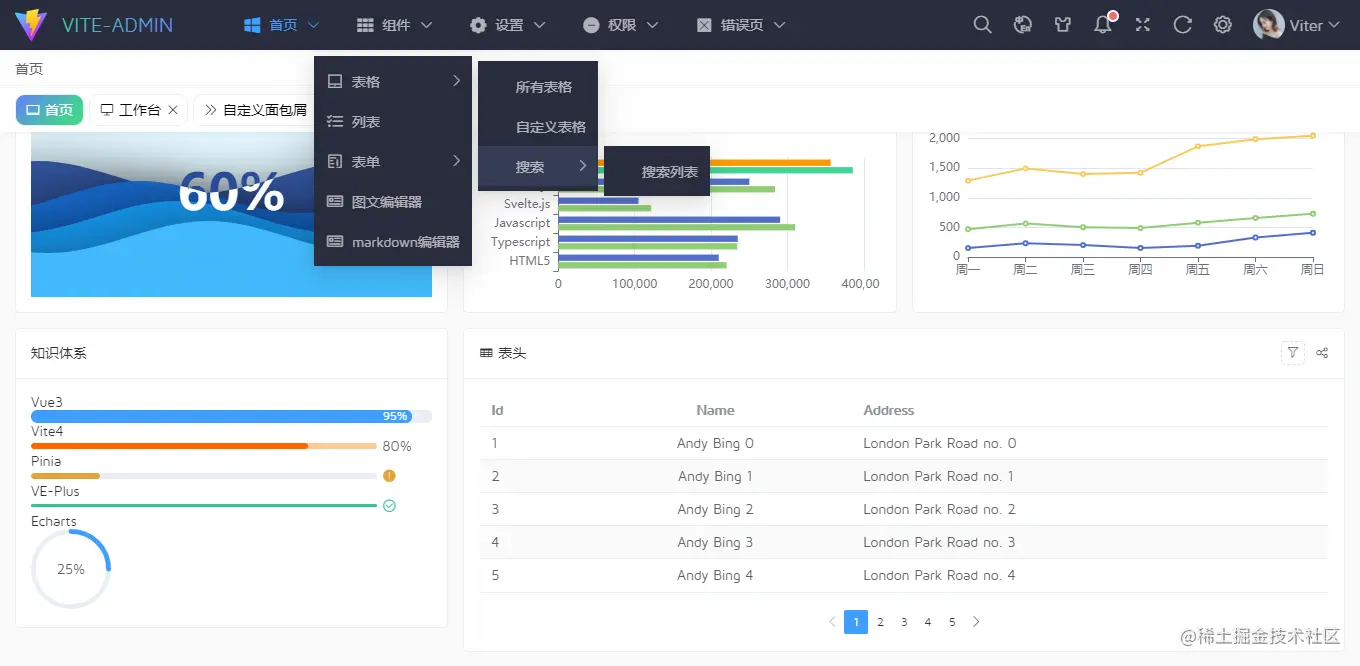1360x666 pixels.
Task: Expand the 设置 top menu dropdown
Action: (540, 25)
